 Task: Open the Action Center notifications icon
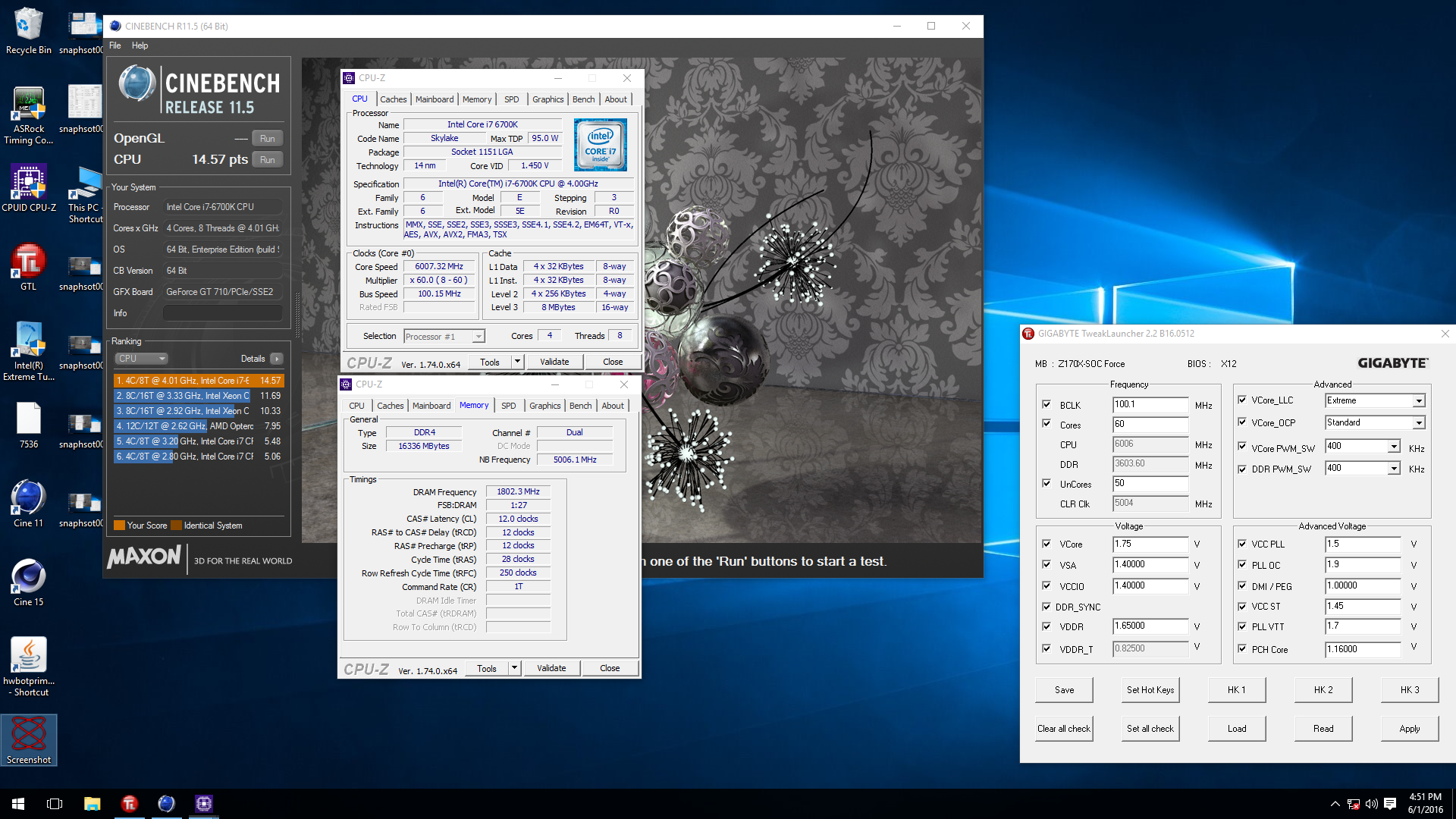pos(1390,804)
